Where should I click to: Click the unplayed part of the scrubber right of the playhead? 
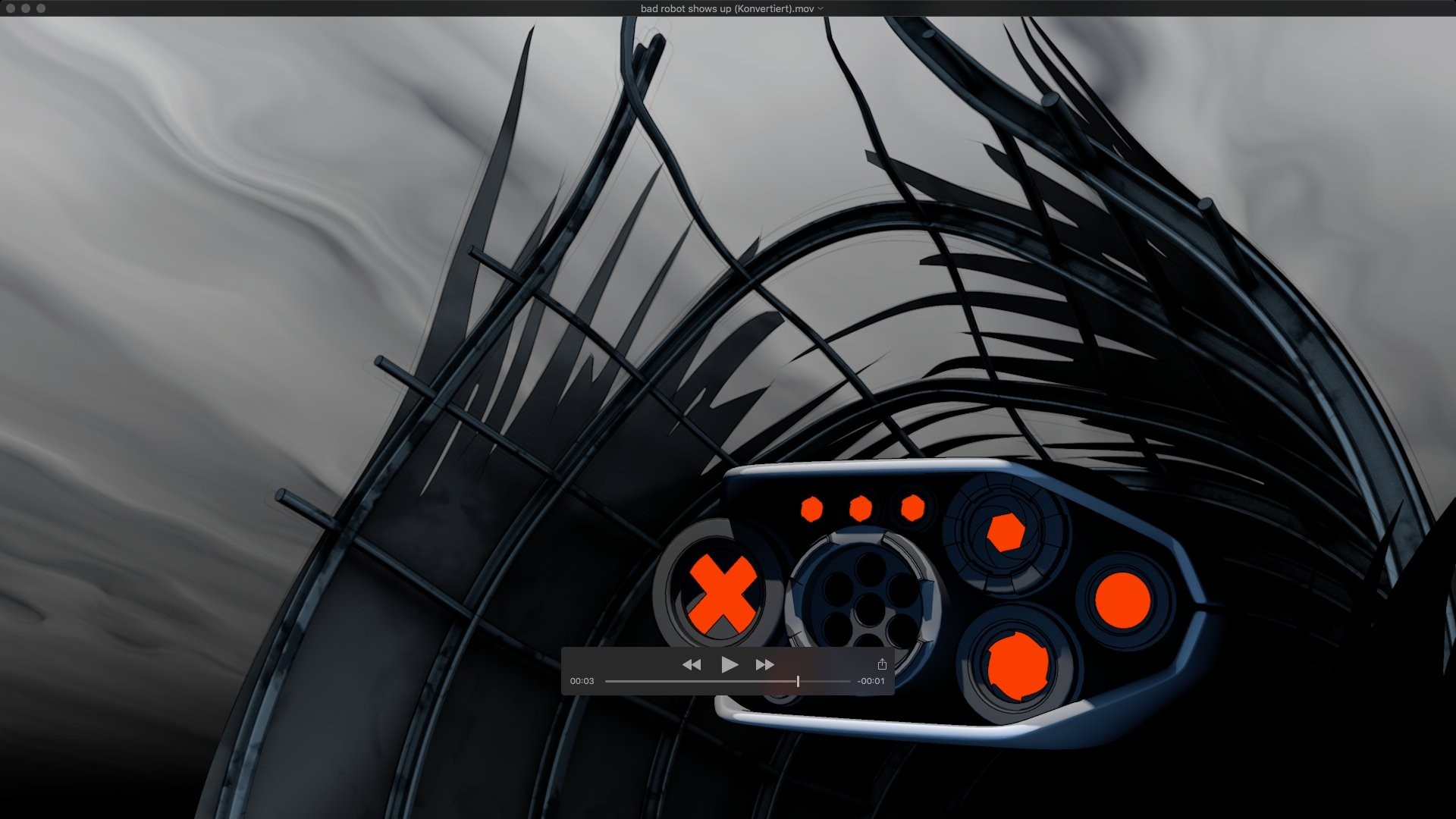point(825,682)
